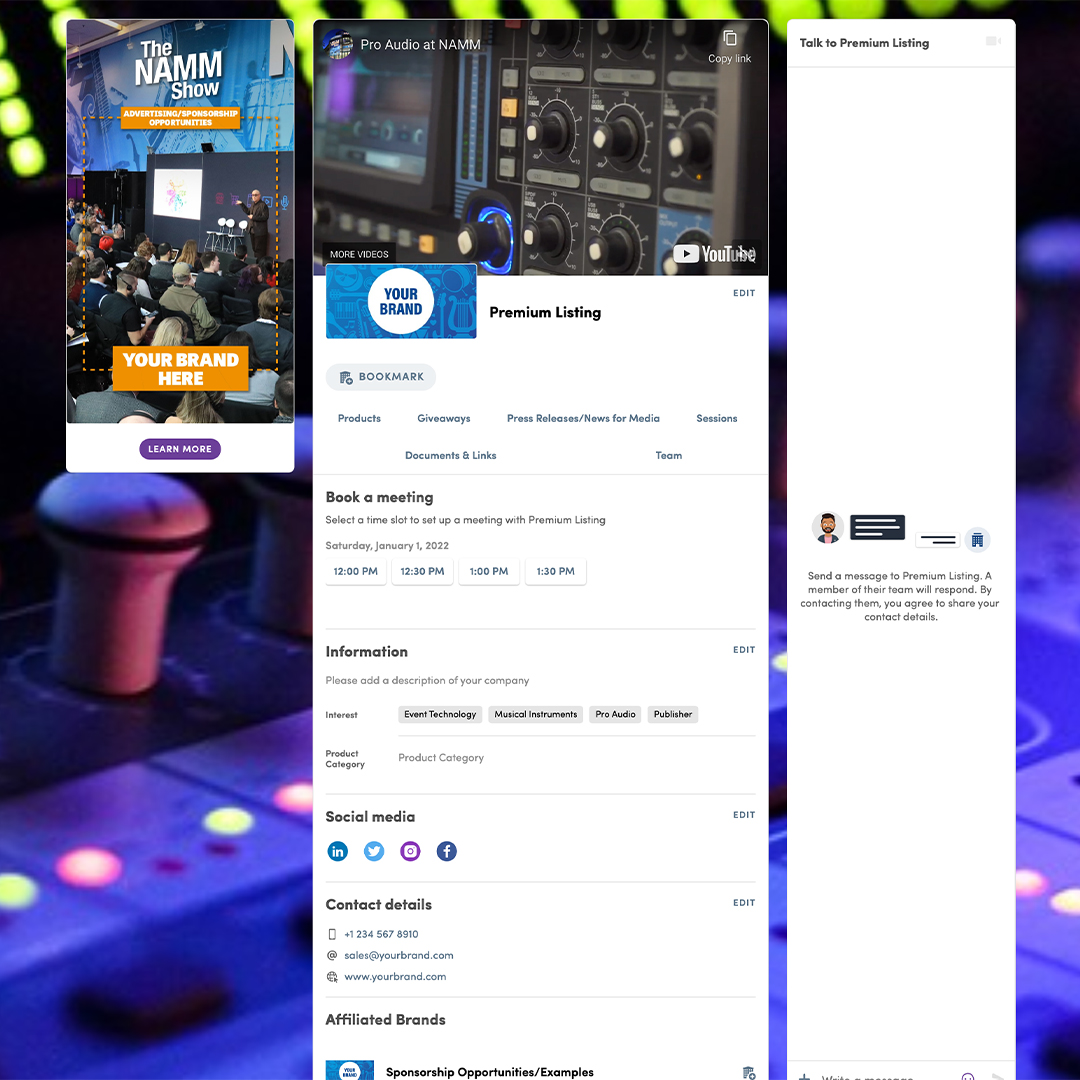Go to the Documents & Links tab
1080x1080 pixels.
click(x=450, y=455)
